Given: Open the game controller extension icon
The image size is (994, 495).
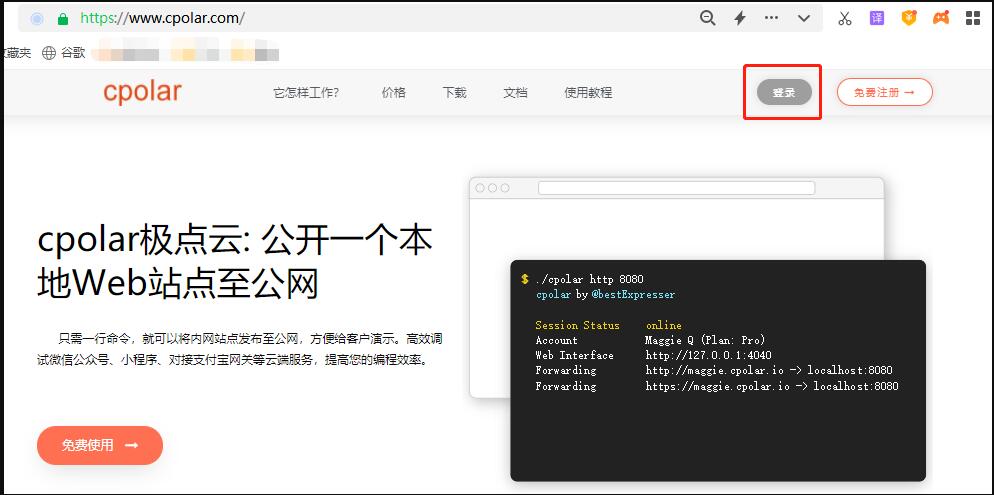Looking at the screenshot, I should (940, 18).
